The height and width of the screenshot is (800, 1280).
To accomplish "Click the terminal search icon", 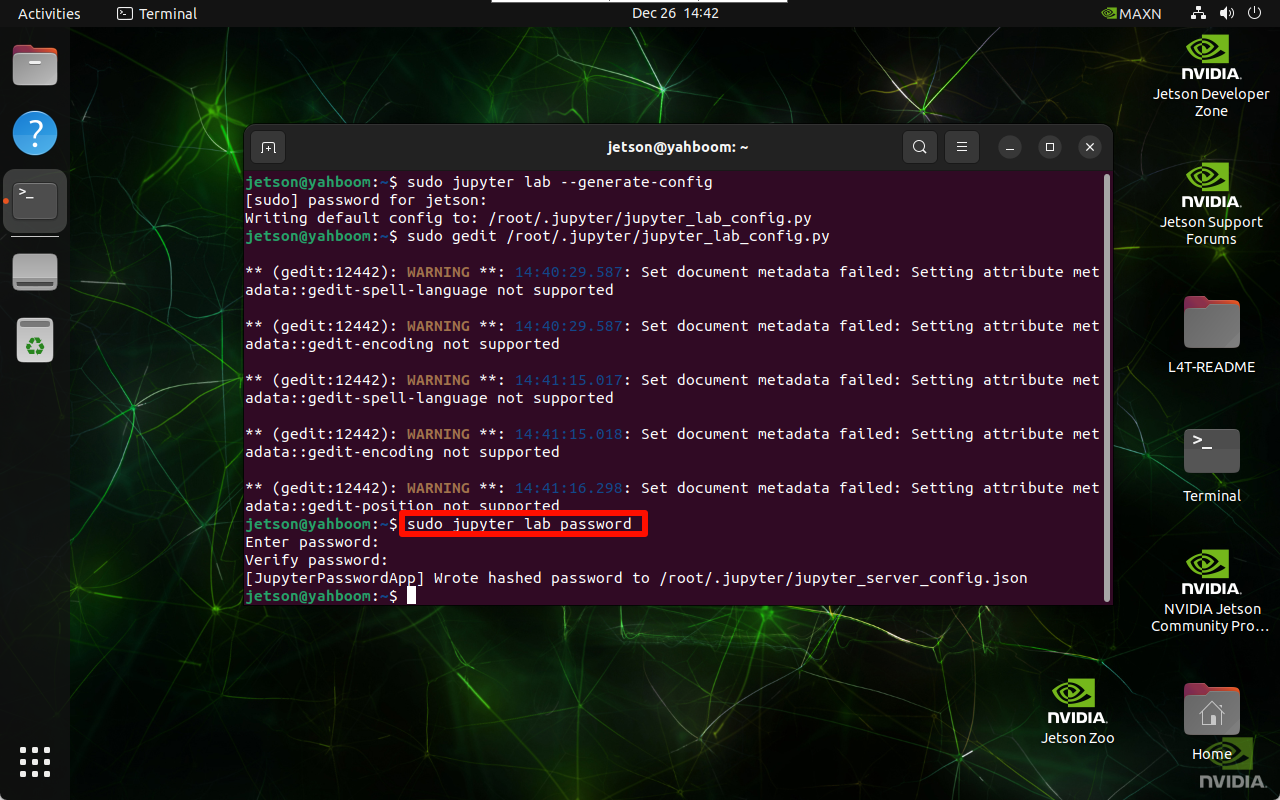I will [x=919, y=148].
